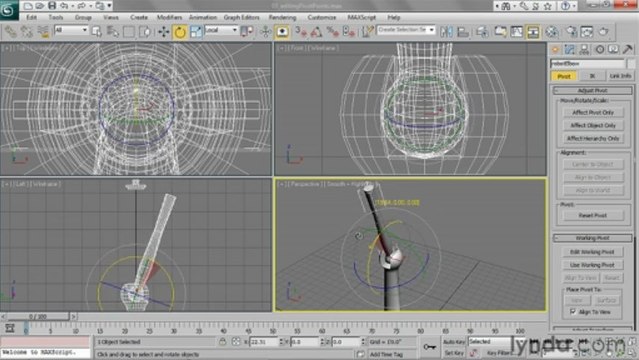This screenshot has height=360, width=639.
Task: Switch to the Create command panel tab
Action: [x=555, y=50]
